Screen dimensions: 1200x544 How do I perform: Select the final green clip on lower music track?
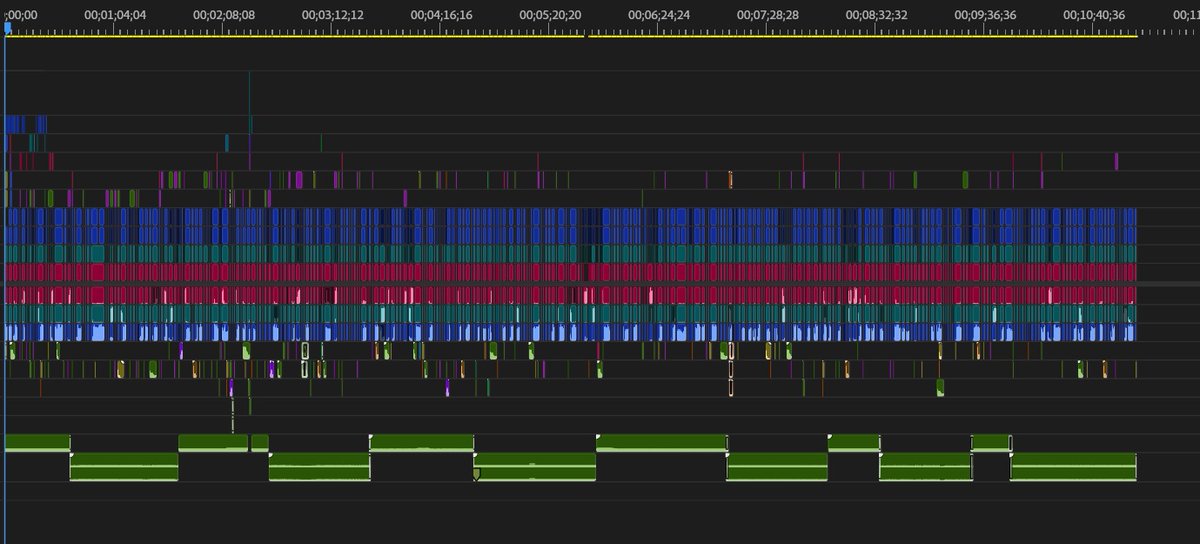(x=1073, y=467)
